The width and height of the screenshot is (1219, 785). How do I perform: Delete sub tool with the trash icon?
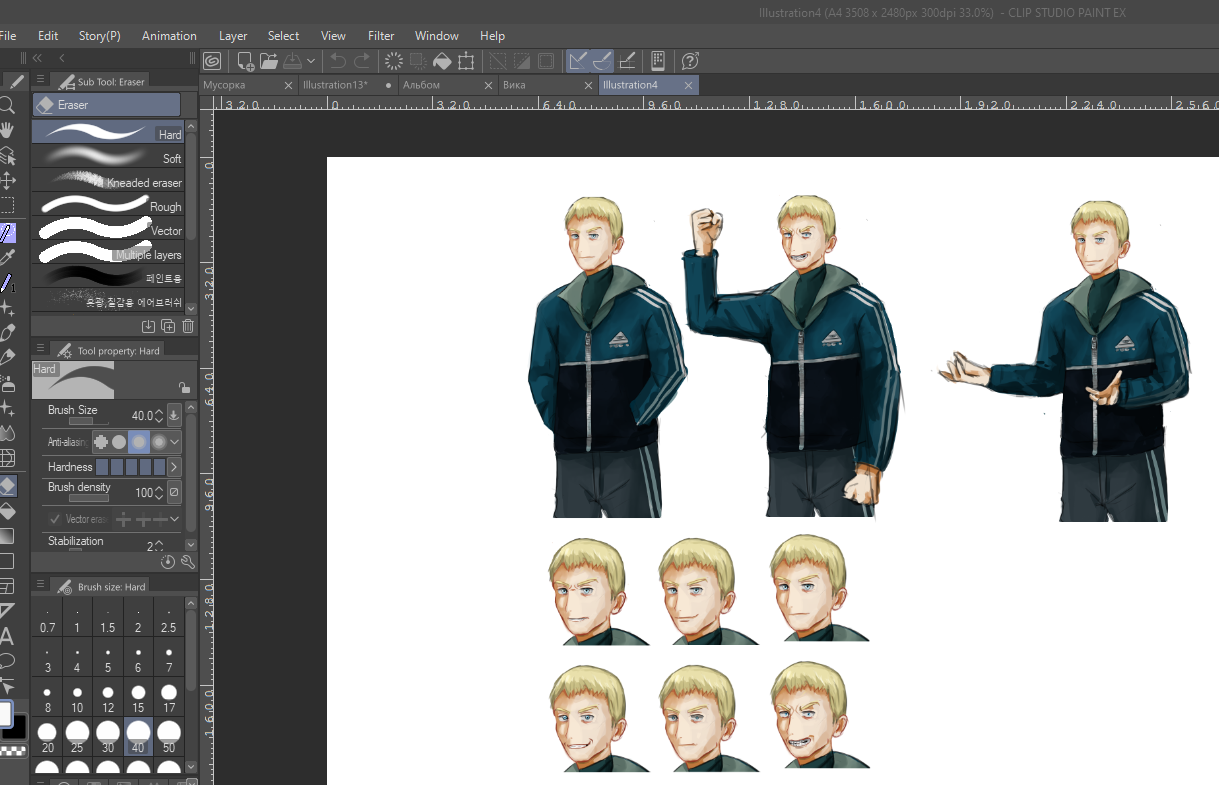pyautogui.click(x=188, y=326)
